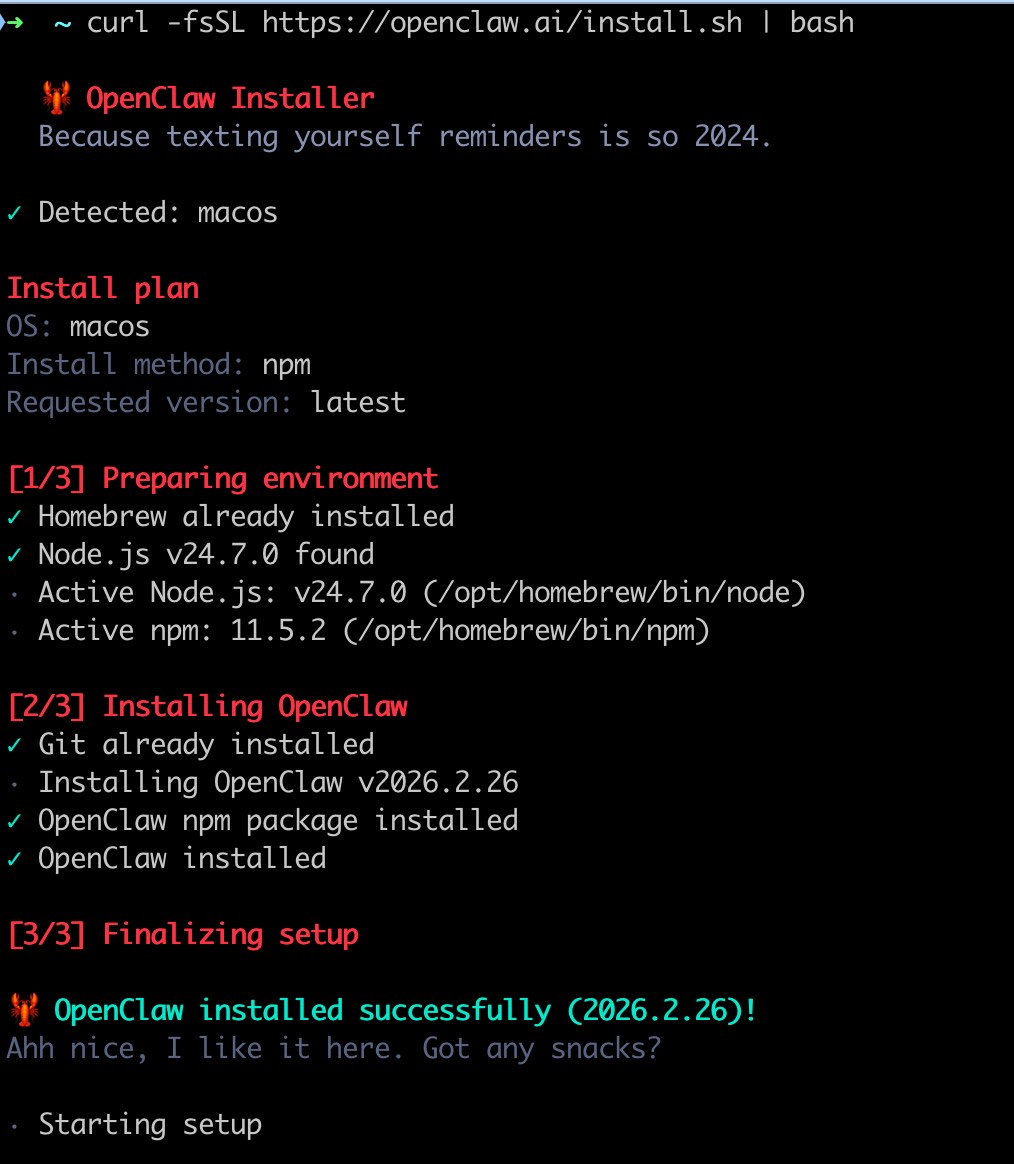Click the Starting setup line

point(150,1125)
